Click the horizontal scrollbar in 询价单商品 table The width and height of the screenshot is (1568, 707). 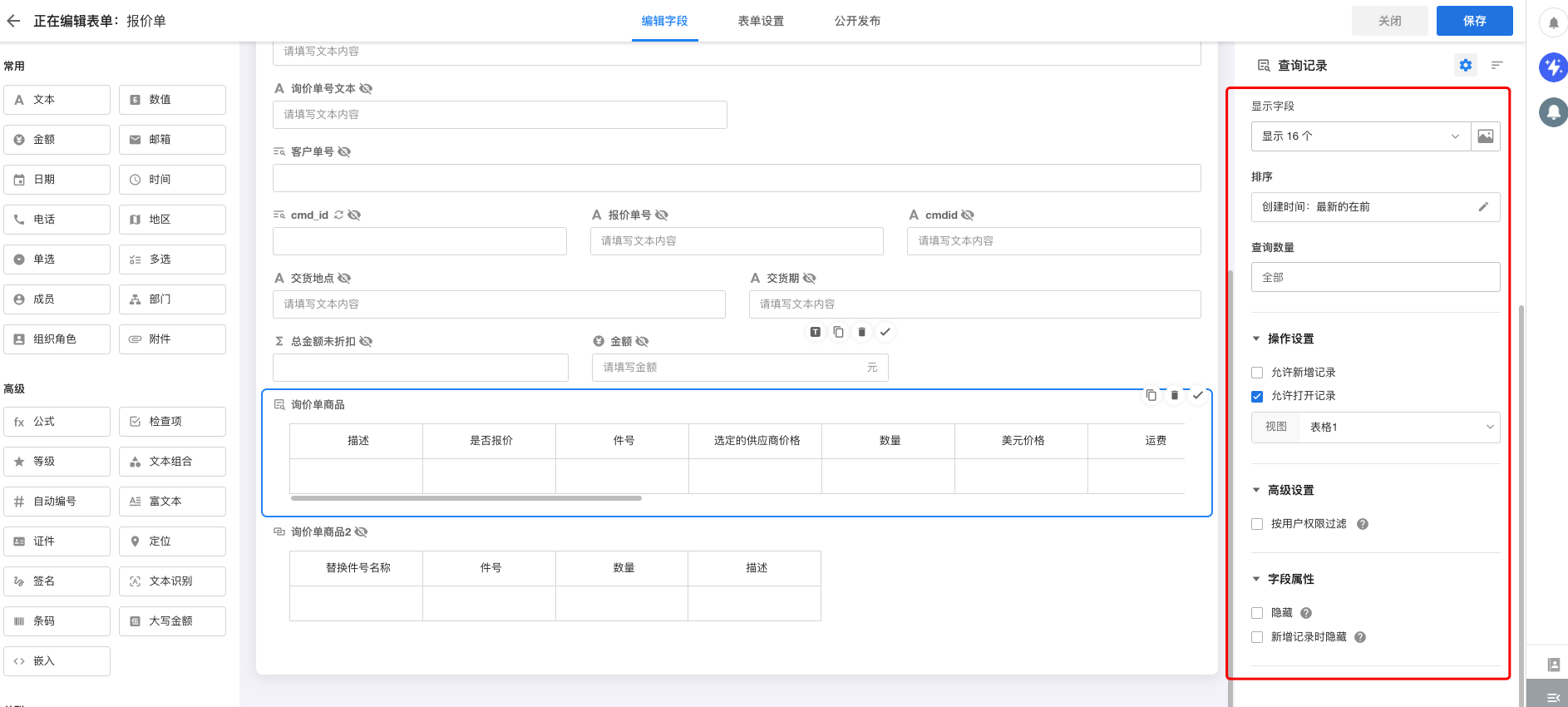[466, 498]
